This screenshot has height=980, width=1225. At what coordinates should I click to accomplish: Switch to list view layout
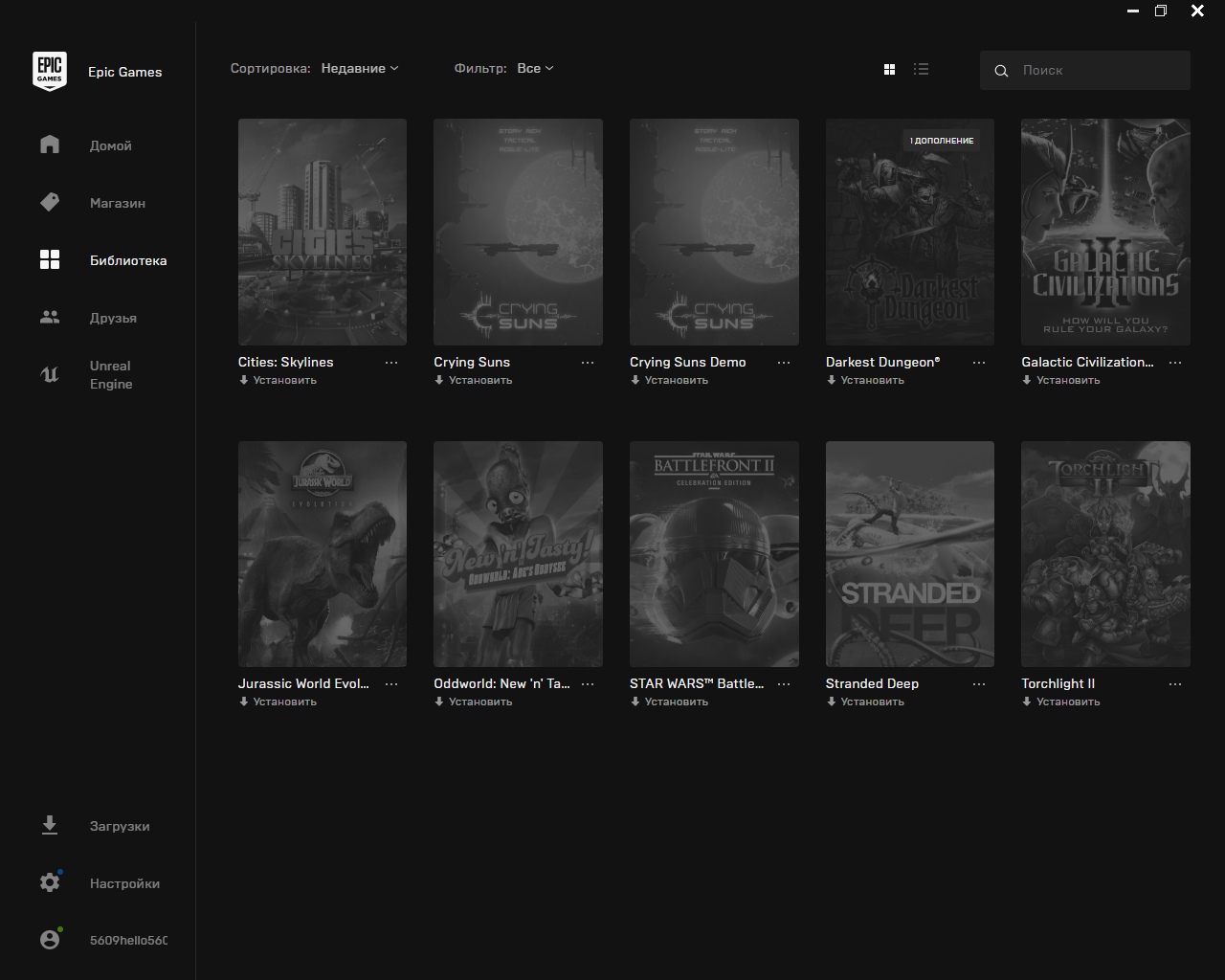921,69
